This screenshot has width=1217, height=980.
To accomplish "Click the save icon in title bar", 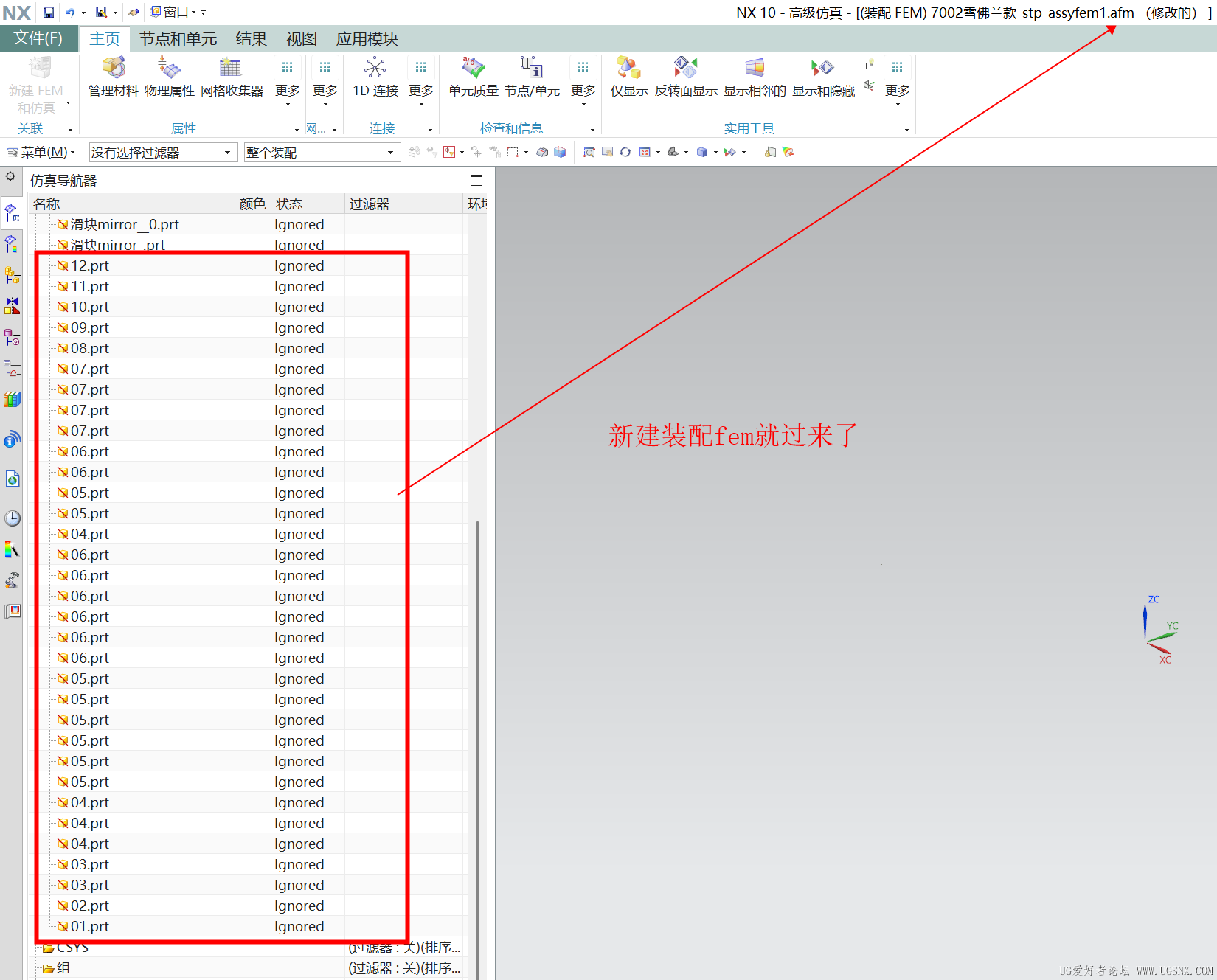I will 49,13.
